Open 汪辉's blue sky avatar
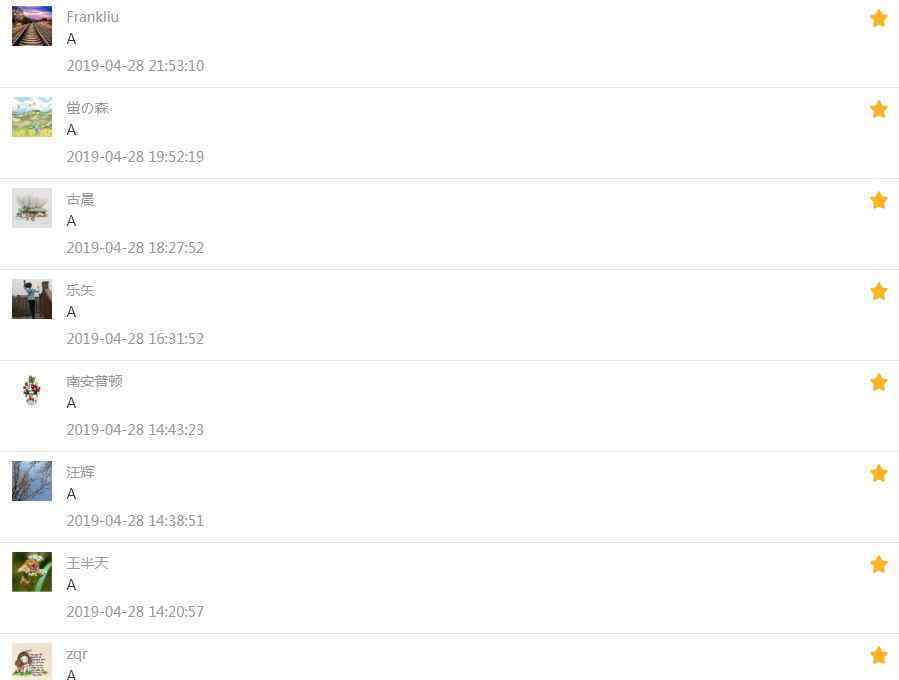This screenshot has width=899, height=680. click(x=32, y=481)
